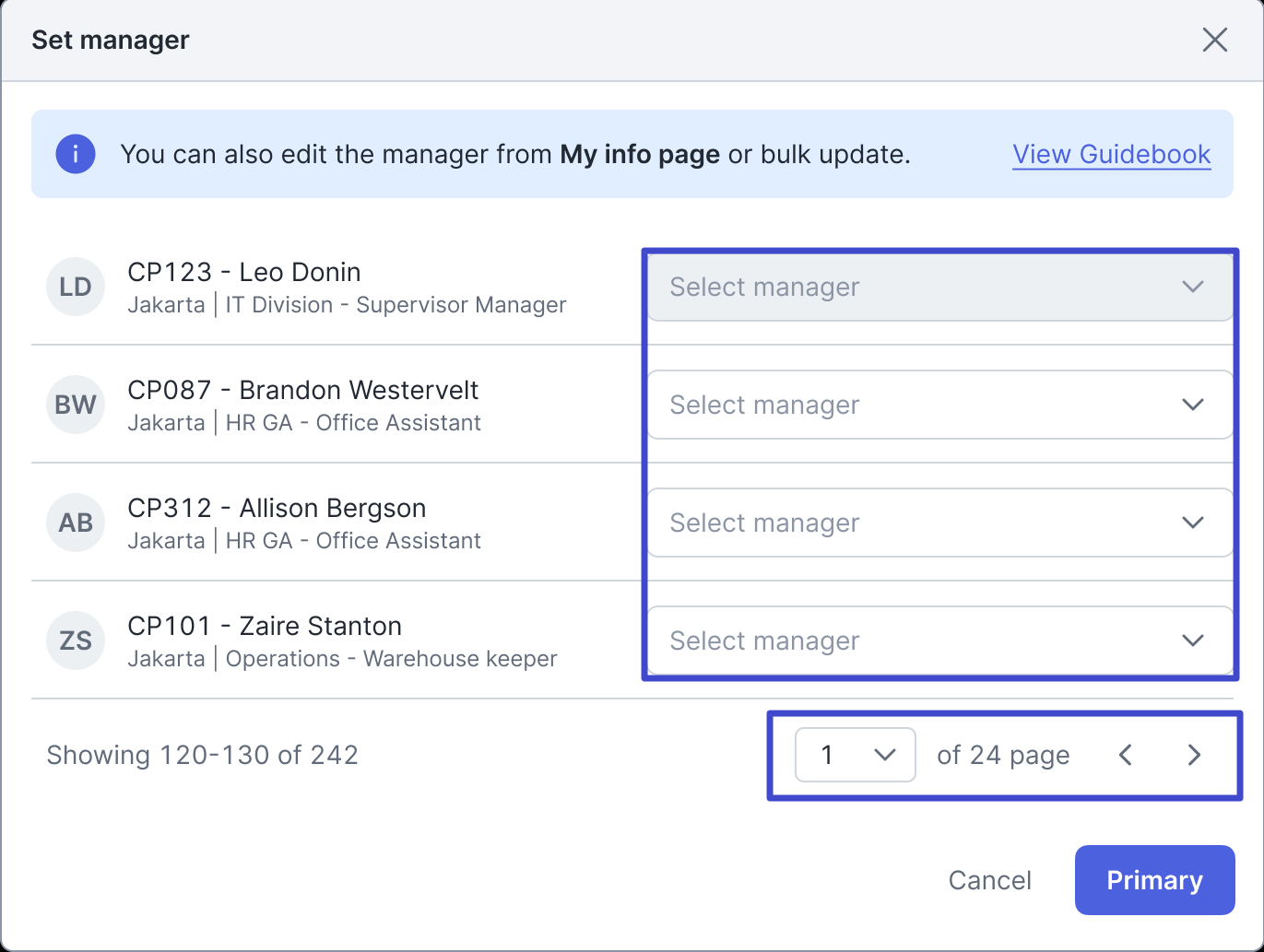Open Select manager dropdown for Allison Bergson

click(x=939, y=523)
